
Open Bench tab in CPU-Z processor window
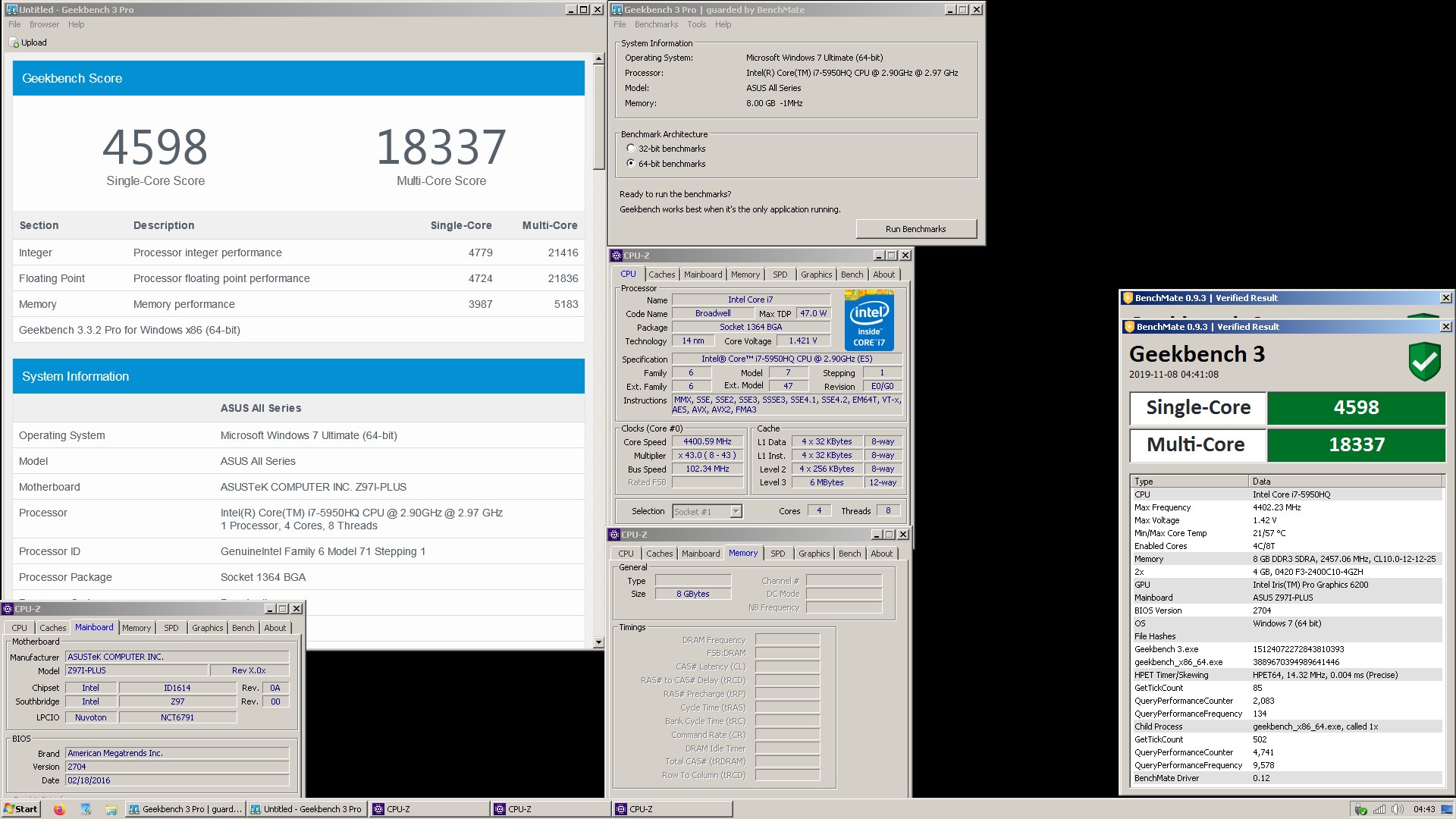[852, 275]
